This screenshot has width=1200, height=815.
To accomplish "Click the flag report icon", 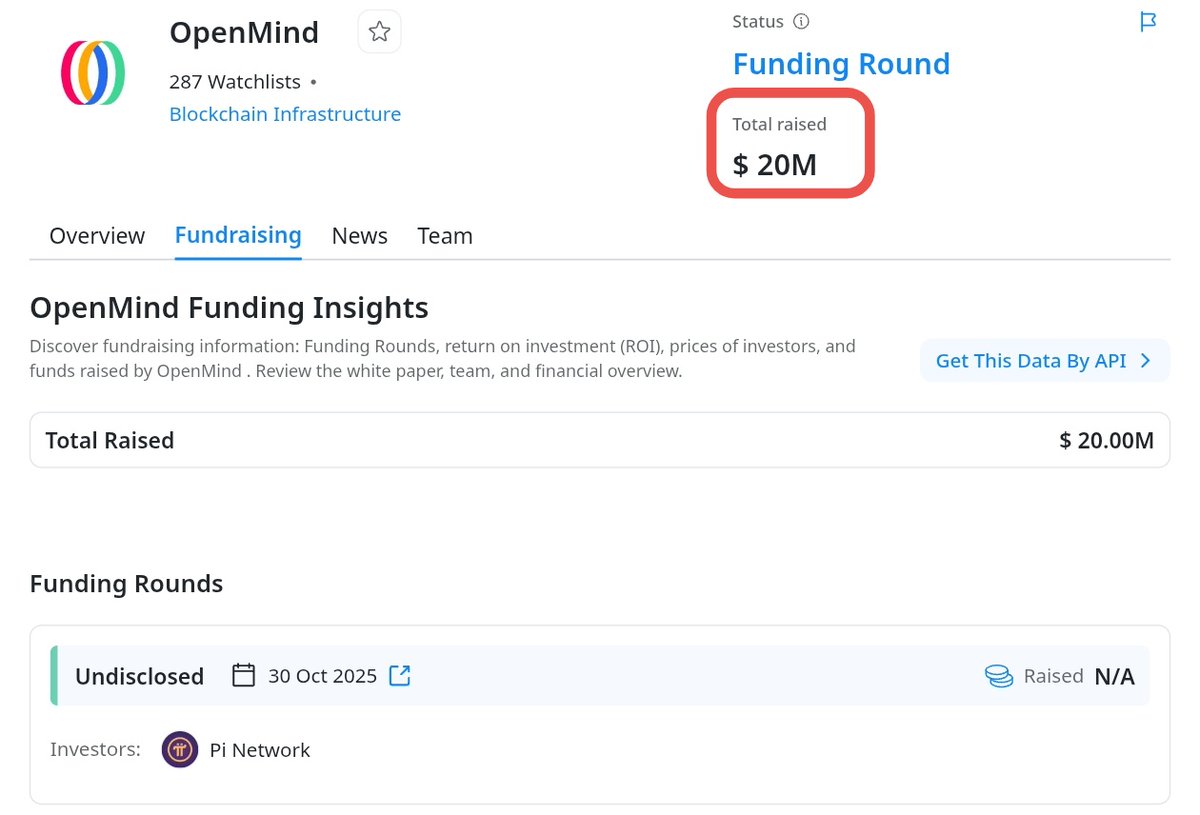I will pos(1148,22).
